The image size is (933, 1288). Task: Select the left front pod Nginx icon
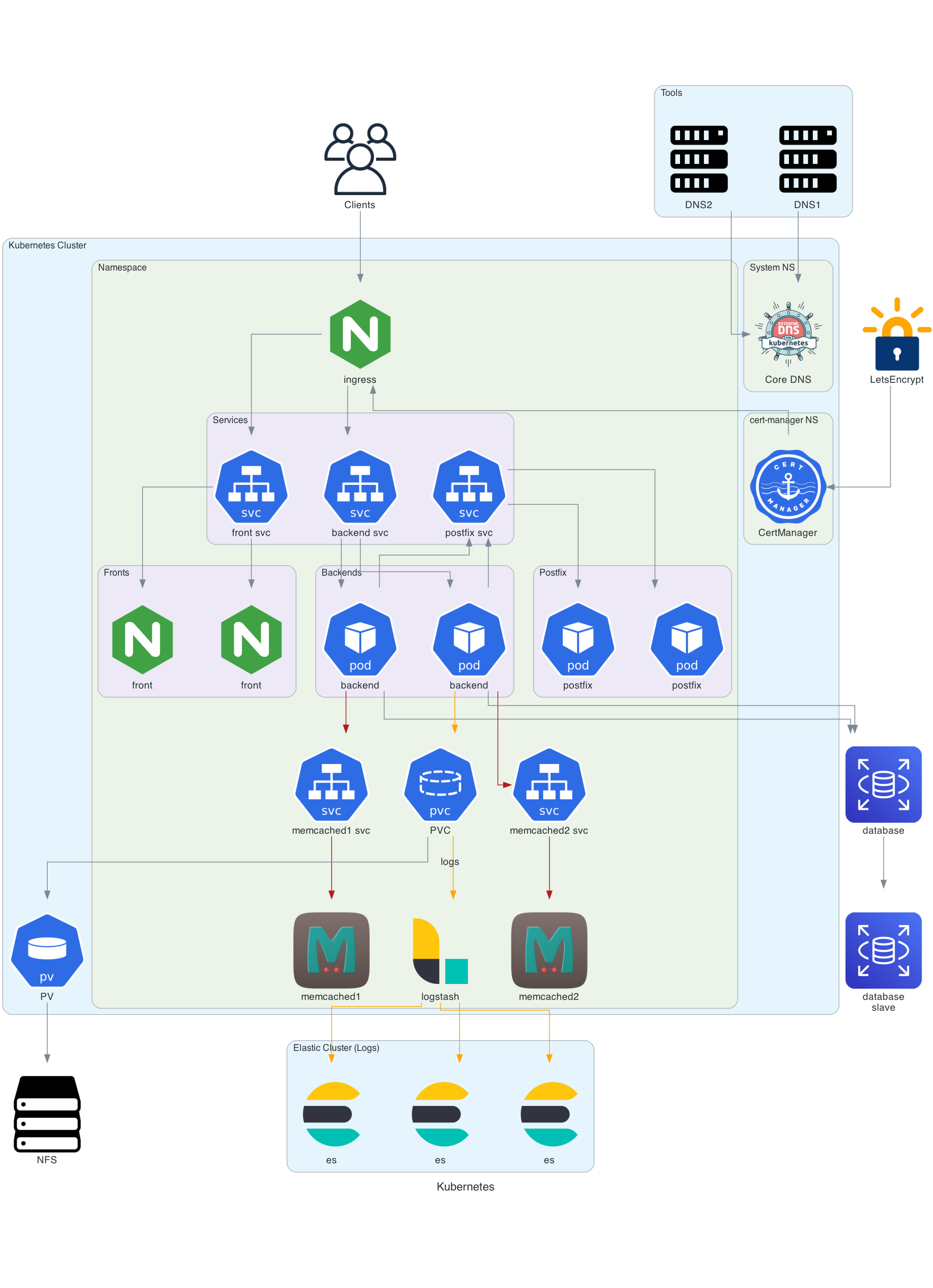tap(142, 640)
